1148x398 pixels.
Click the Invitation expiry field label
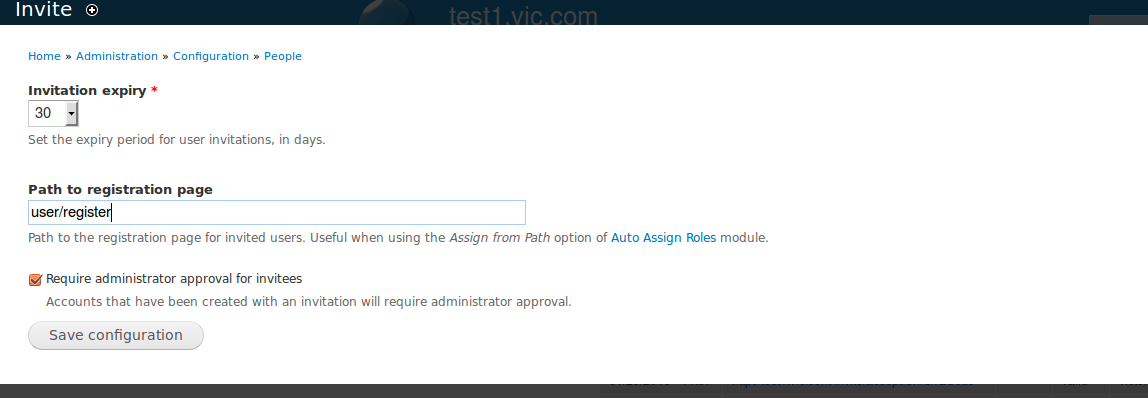(x=87, y=91)
